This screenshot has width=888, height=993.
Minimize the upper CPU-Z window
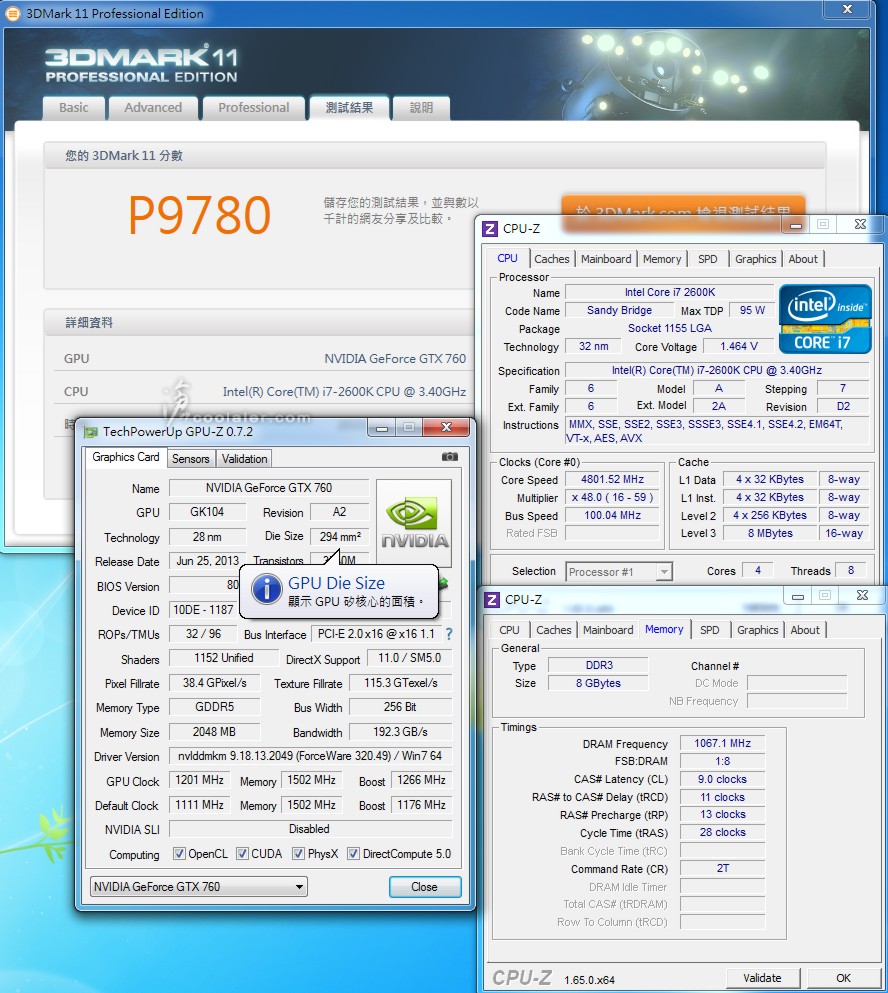coord(796,225)
